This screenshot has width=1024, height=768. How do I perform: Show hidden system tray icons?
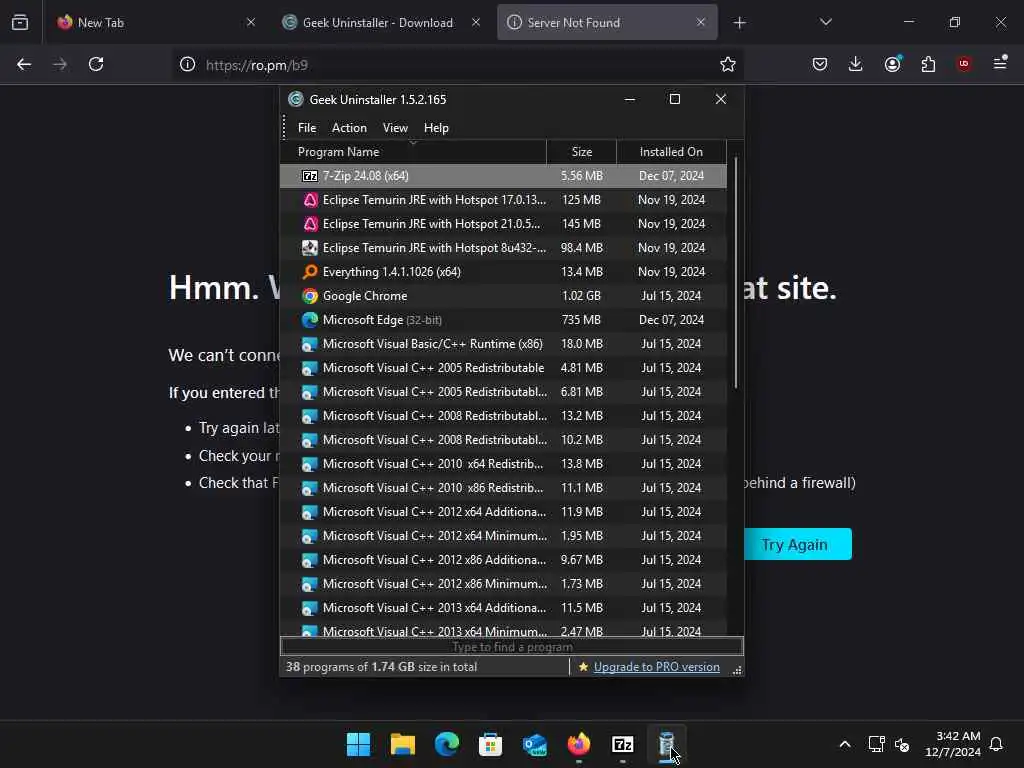[844, 744]
